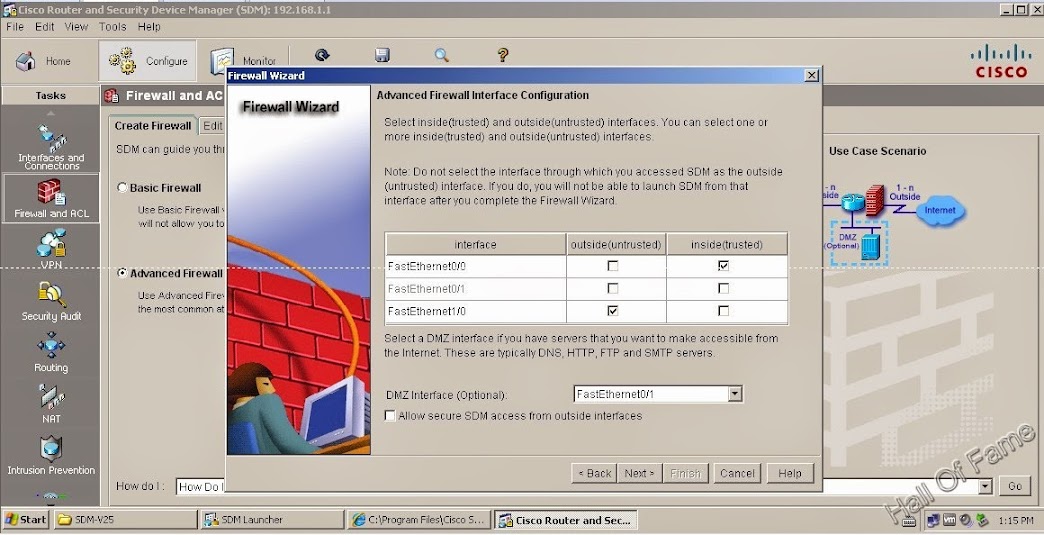
Task: Click the Search magnifier icon
Action: pyautogui.click(x=441, y=55)
